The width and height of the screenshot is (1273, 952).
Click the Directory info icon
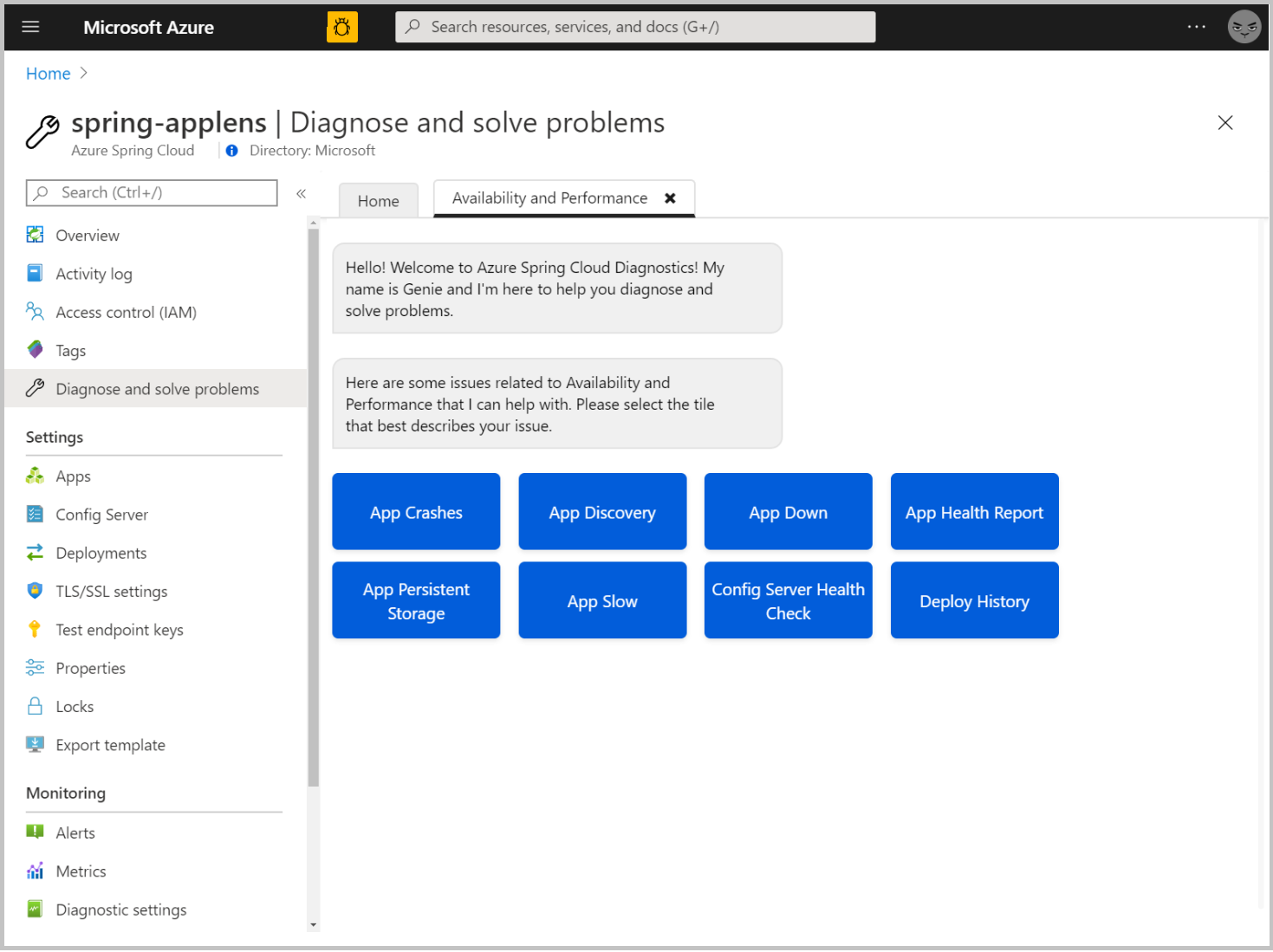pyautogui.click(x=231, y=151)
